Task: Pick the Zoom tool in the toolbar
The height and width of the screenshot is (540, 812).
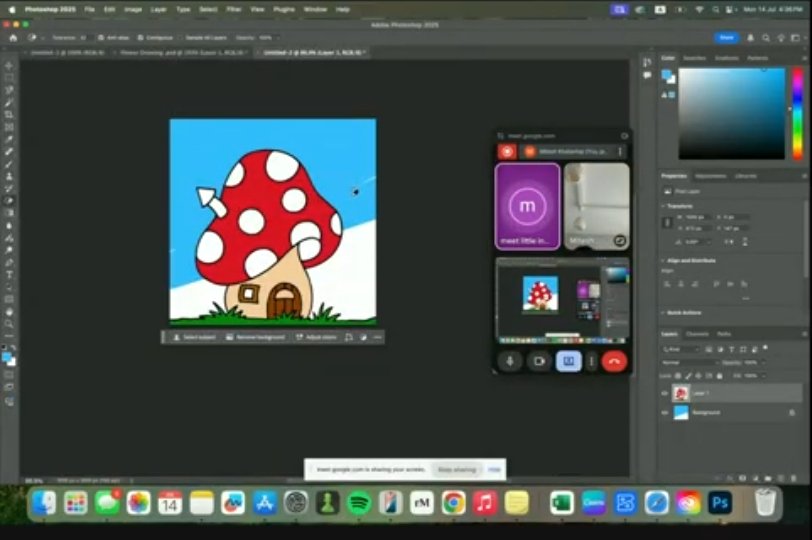Action: [9, 323]
